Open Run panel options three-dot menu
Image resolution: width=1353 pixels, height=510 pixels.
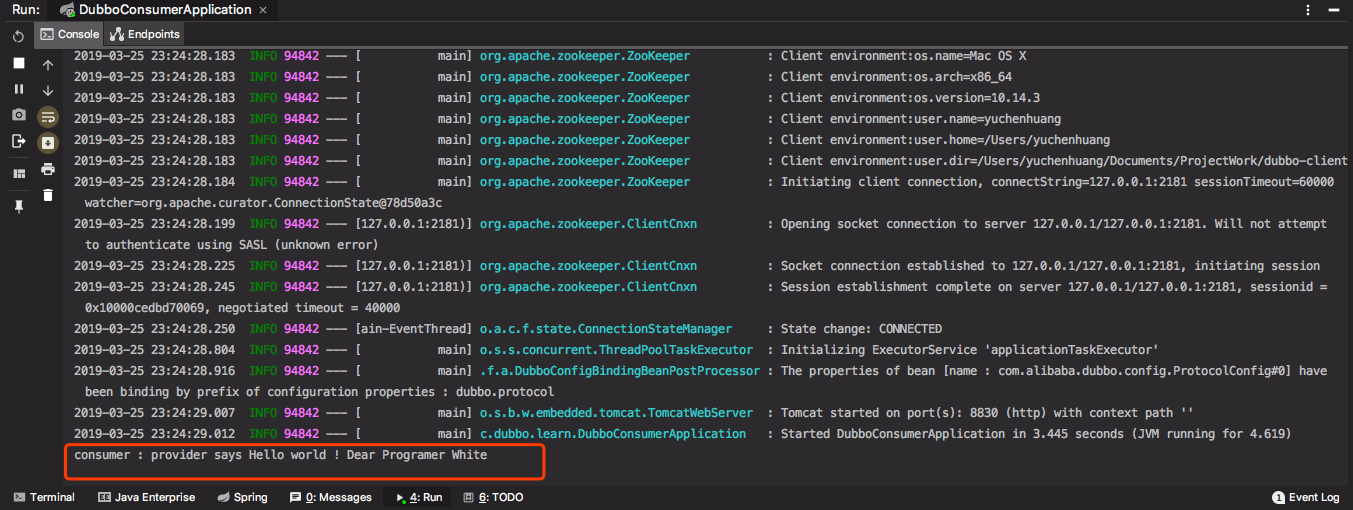(1308, 10)
